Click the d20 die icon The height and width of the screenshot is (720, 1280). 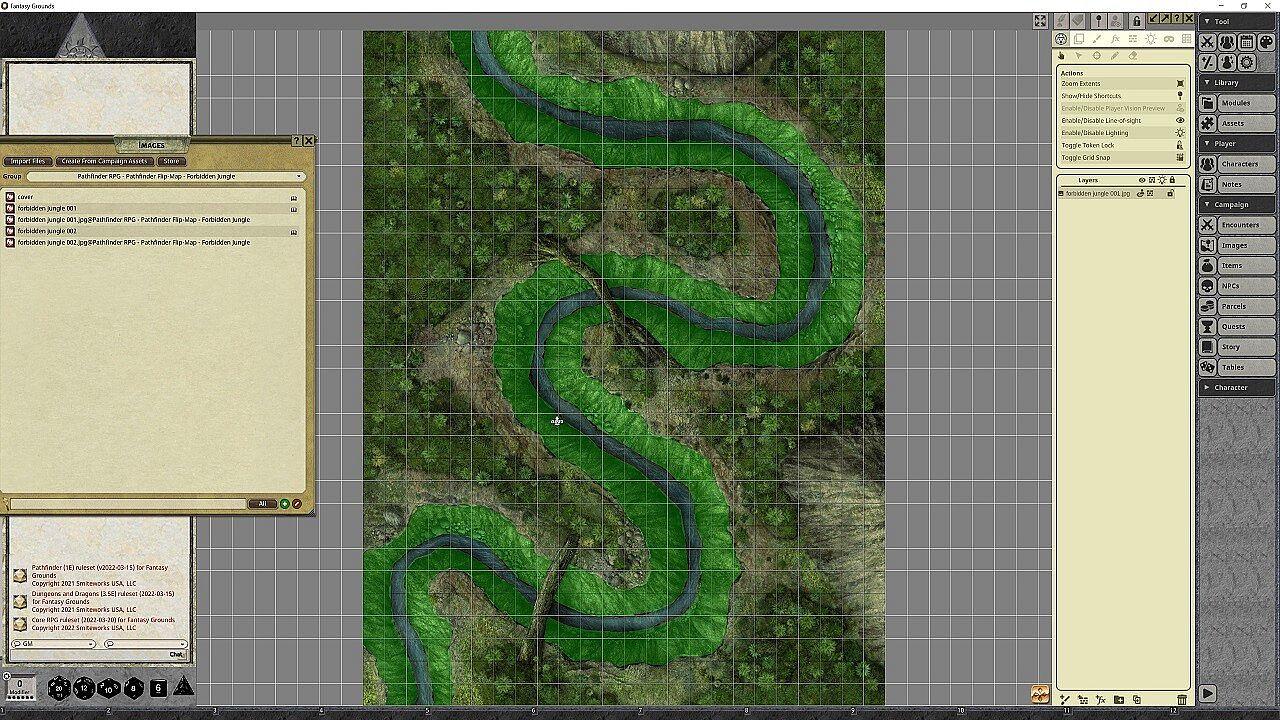click(x=59, y=688)
